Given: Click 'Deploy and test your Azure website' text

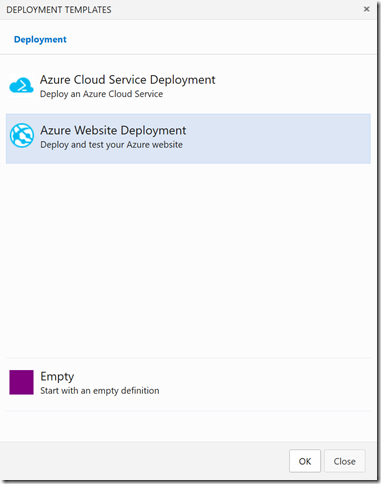Looking at the screenshot, I should pos(111,145).
